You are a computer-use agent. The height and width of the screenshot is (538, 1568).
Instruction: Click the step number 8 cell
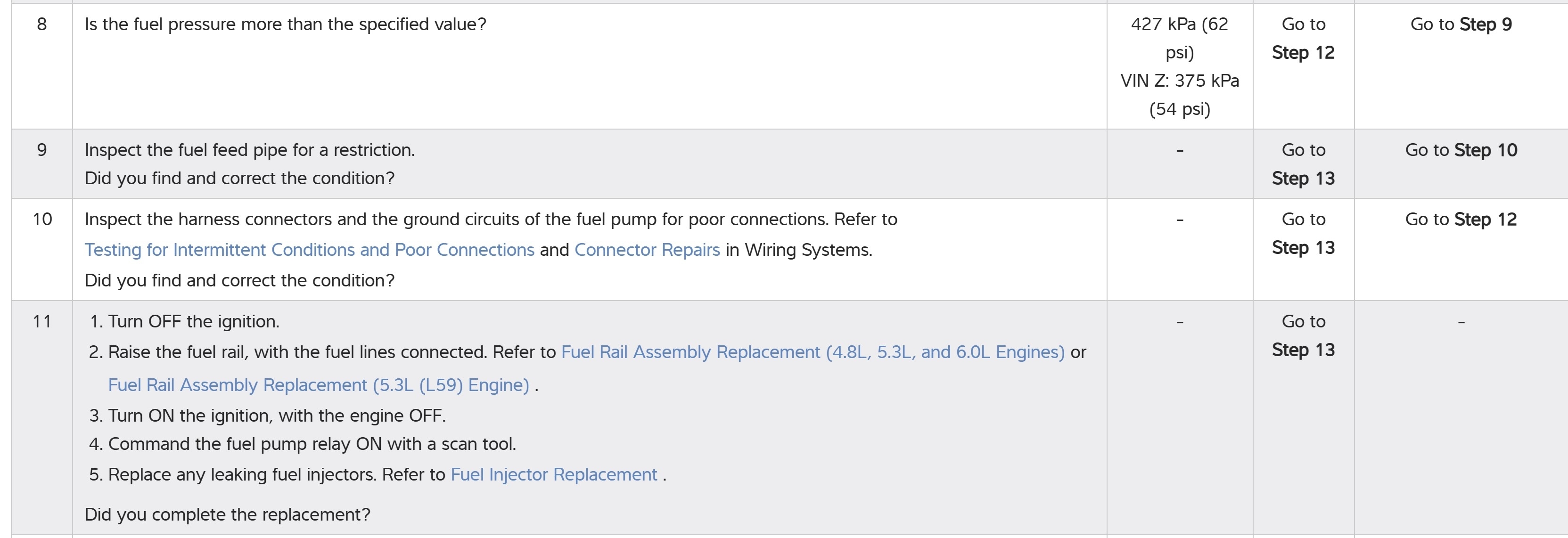coord(42,24)
